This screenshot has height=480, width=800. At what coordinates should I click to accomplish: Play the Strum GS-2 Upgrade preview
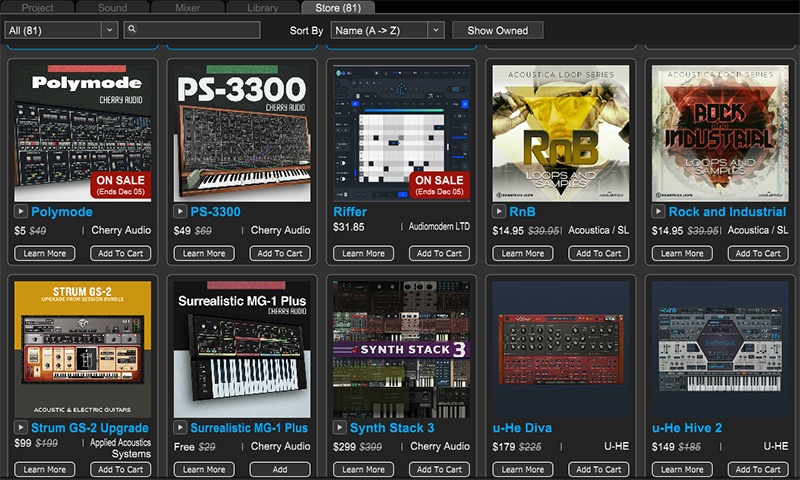tap(20, 427)
